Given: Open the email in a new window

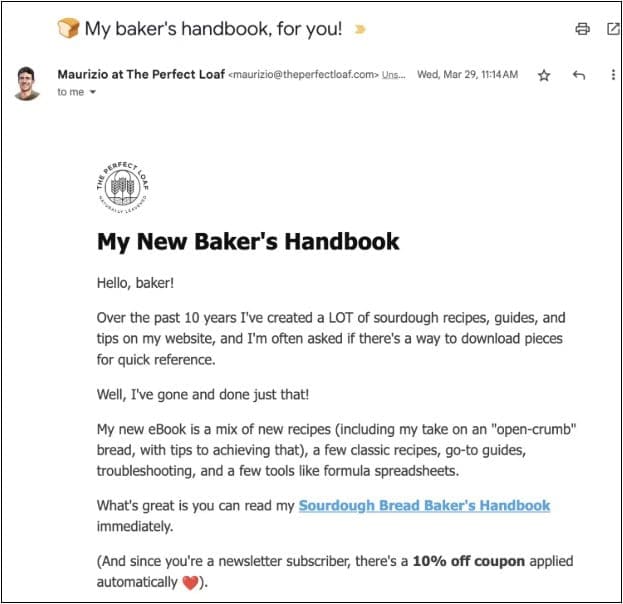Looking at the screenshot, I should coord(611,29).
